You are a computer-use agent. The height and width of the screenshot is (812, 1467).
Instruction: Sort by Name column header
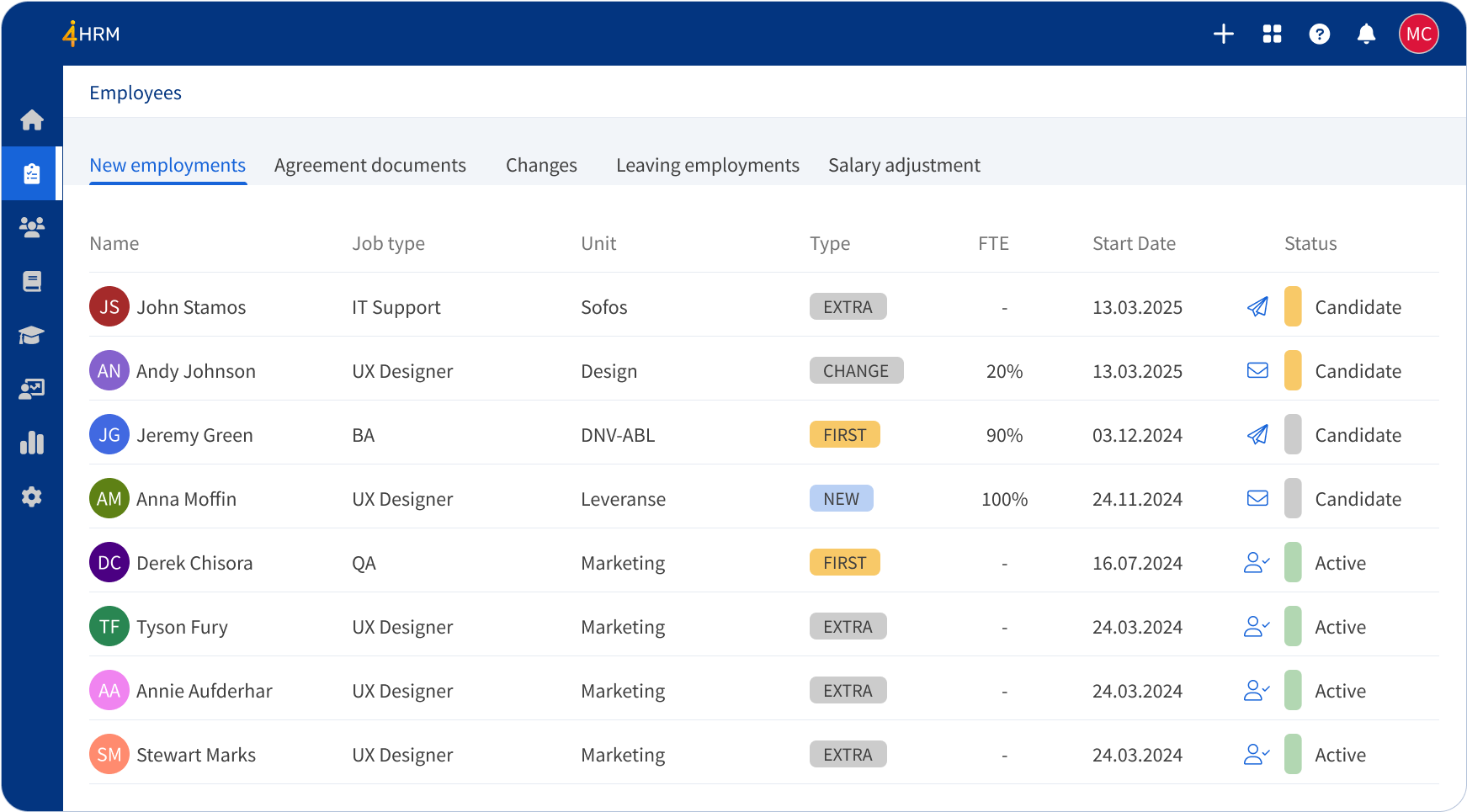(114, 243)
